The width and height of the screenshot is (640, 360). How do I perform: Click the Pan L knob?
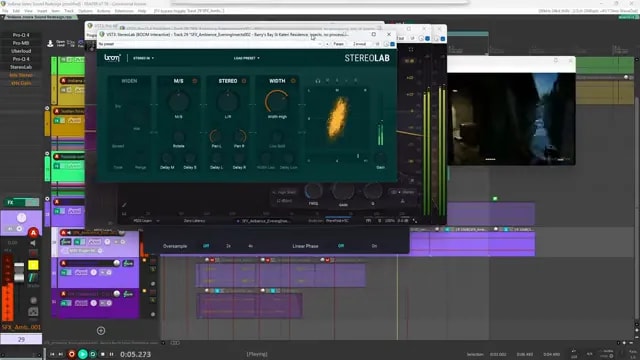tap(216, 136)
